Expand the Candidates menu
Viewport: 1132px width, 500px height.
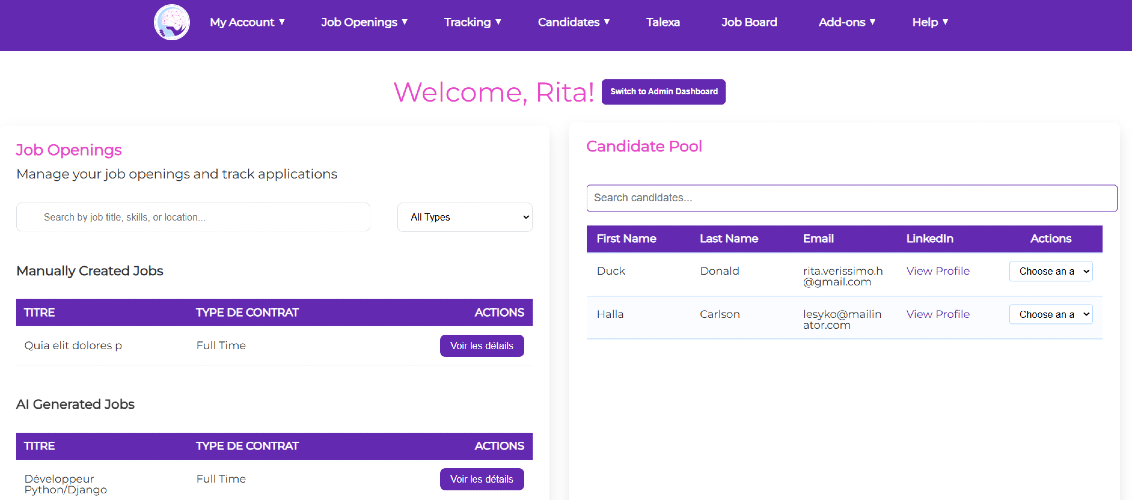574,22
